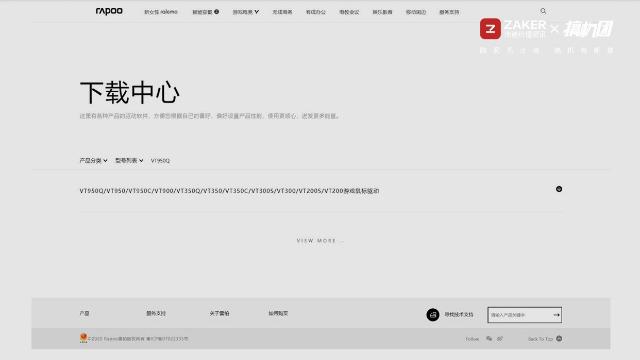Click the orange police badge icon in footer
The height and width of the screenshot is (360, 640).
83,338
